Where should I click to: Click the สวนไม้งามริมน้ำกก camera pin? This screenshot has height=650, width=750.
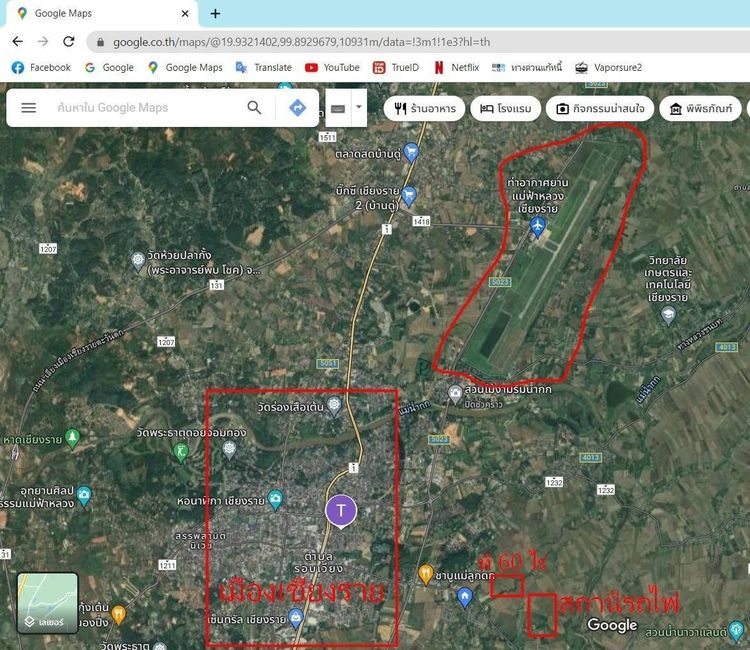pyautogui.click(x=455, y=394)
